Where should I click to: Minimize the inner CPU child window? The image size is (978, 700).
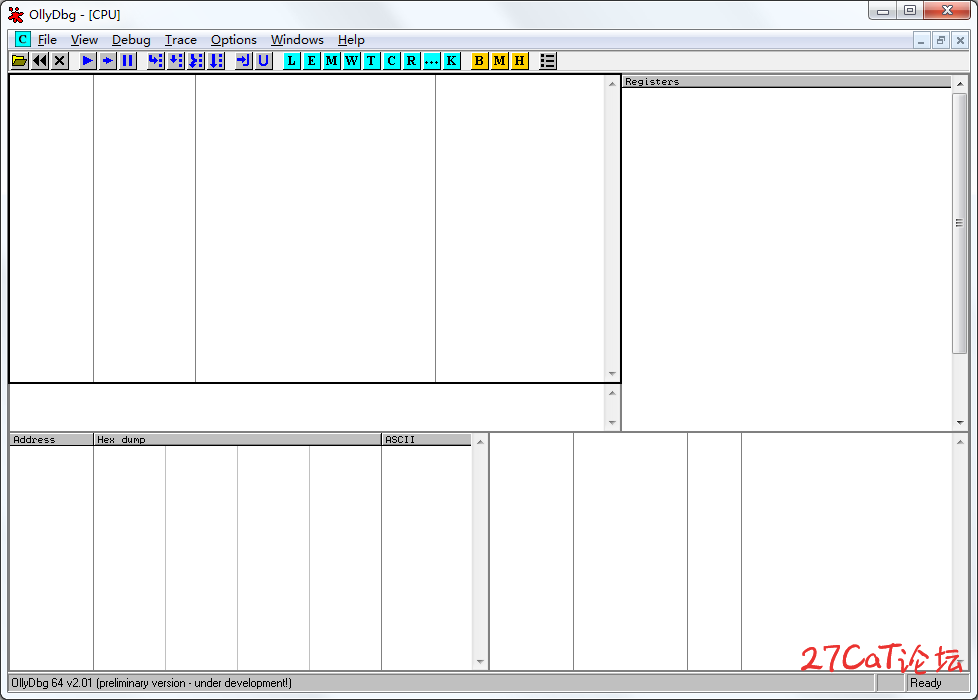pyautogui.click(x=921, y=41)
